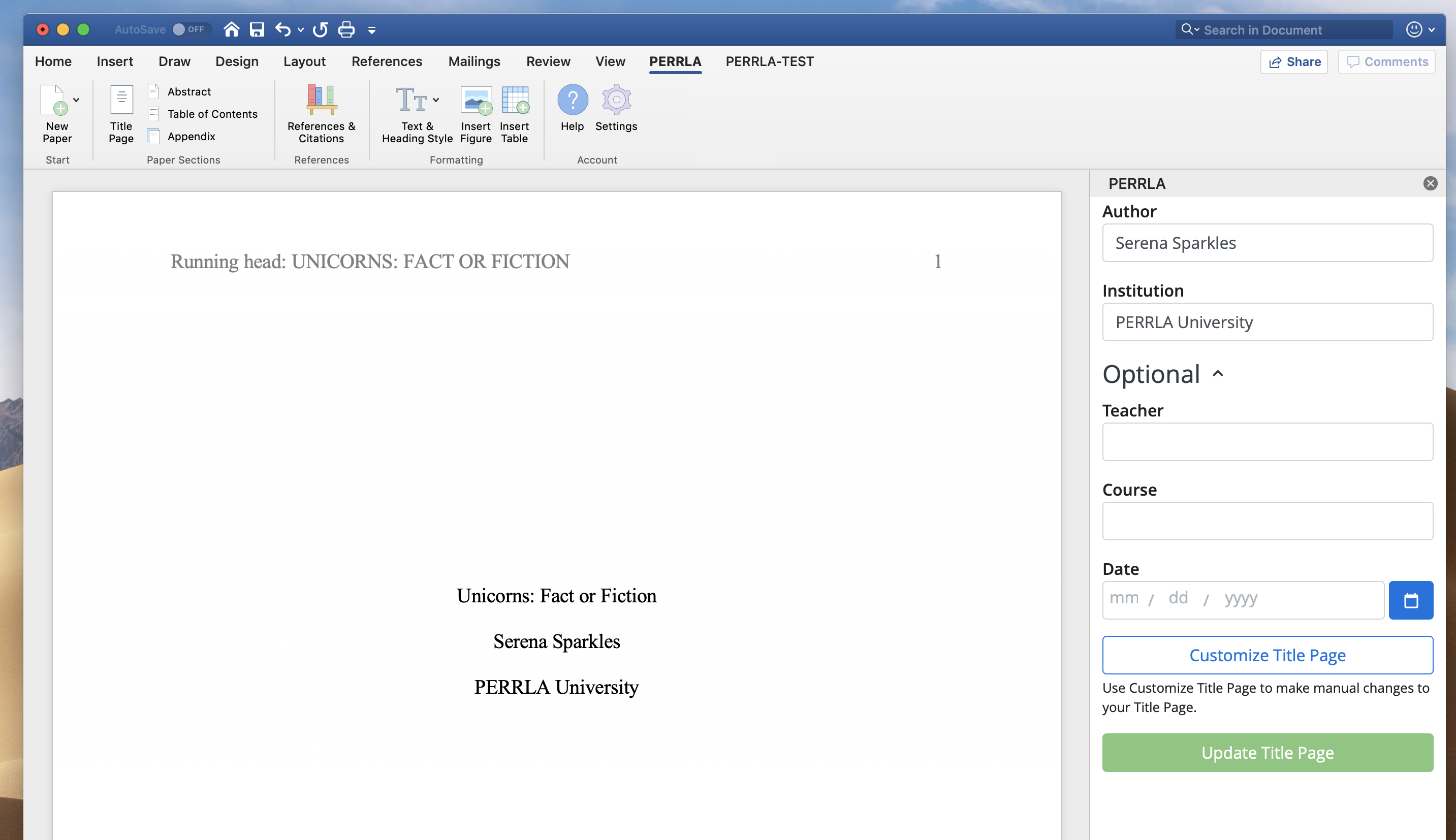Click Customize Title Page button
1456x840 pixels.
[1267, 655]
